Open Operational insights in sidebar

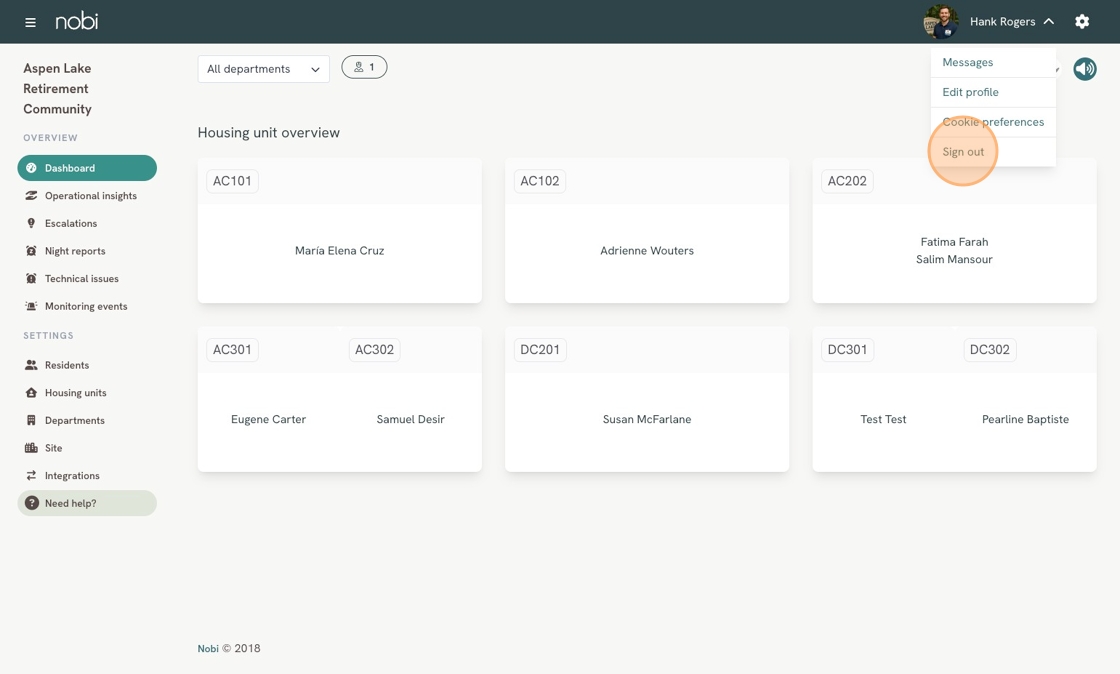(x=90, y=196)
